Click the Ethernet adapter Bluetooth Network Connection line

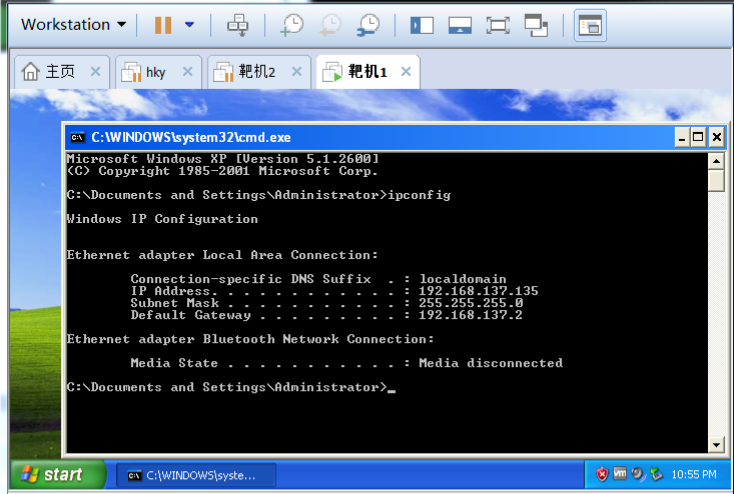250,339
